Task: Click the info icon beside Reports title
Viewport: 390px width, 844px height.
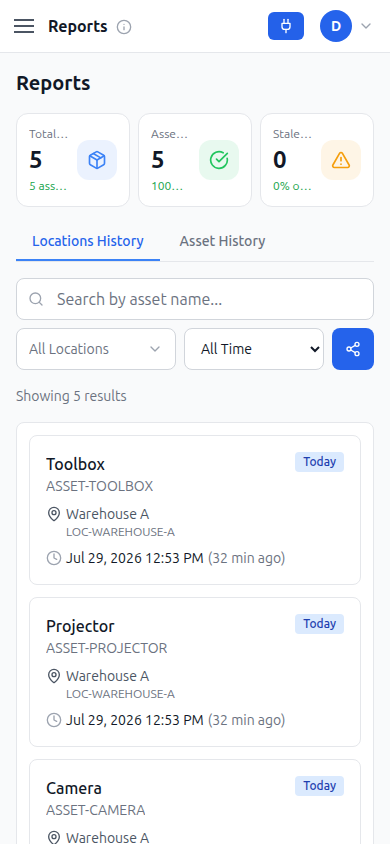Action: pyautogui.click(x=124, y=26)
